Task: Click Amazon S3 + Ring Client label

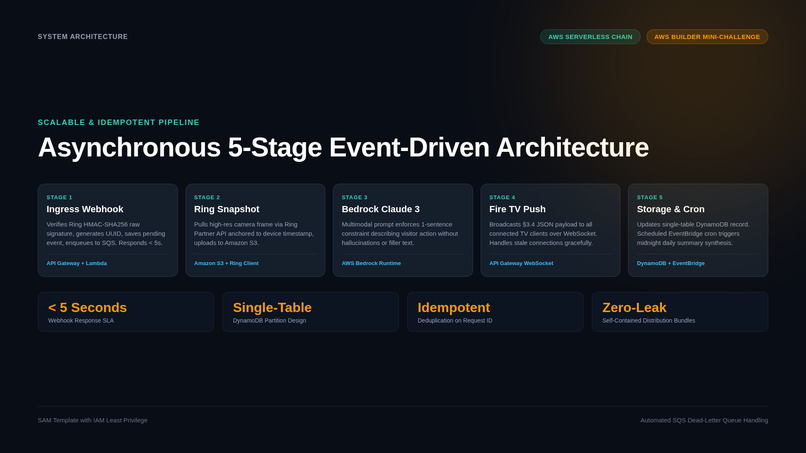Action: pos(226,263)
